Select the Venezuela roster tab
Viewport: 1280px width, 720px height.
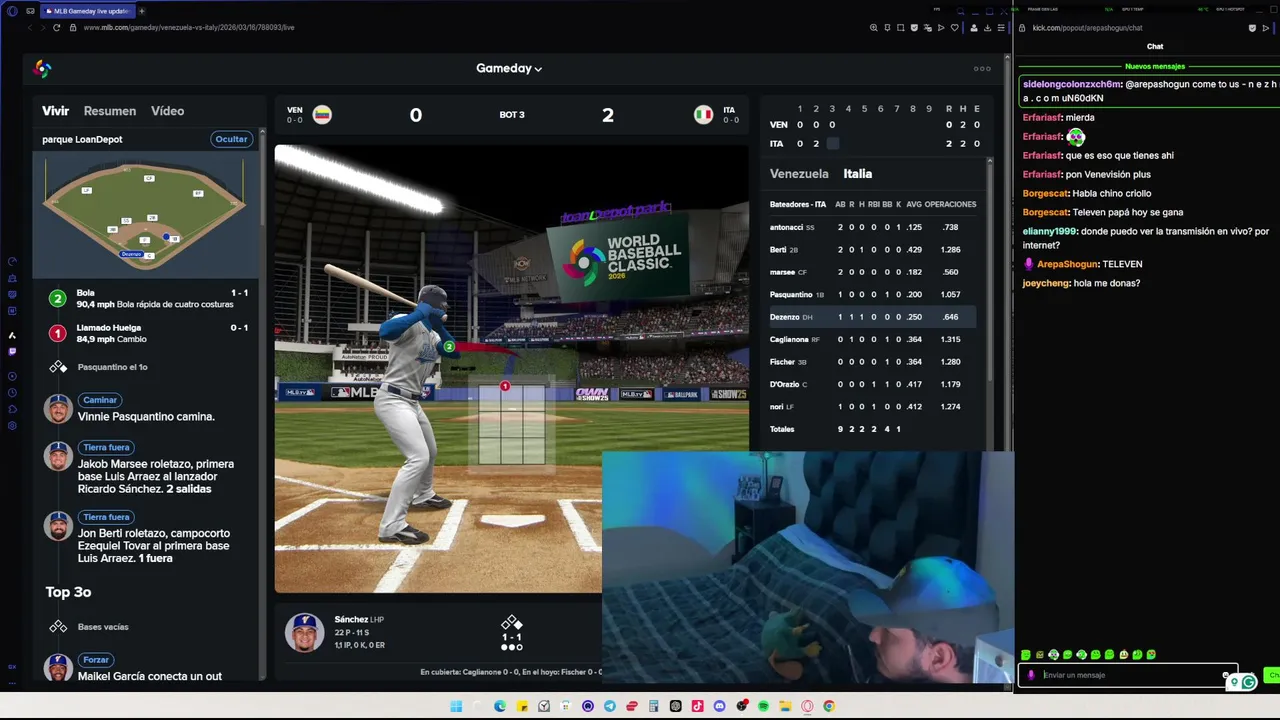coord(799,174)
